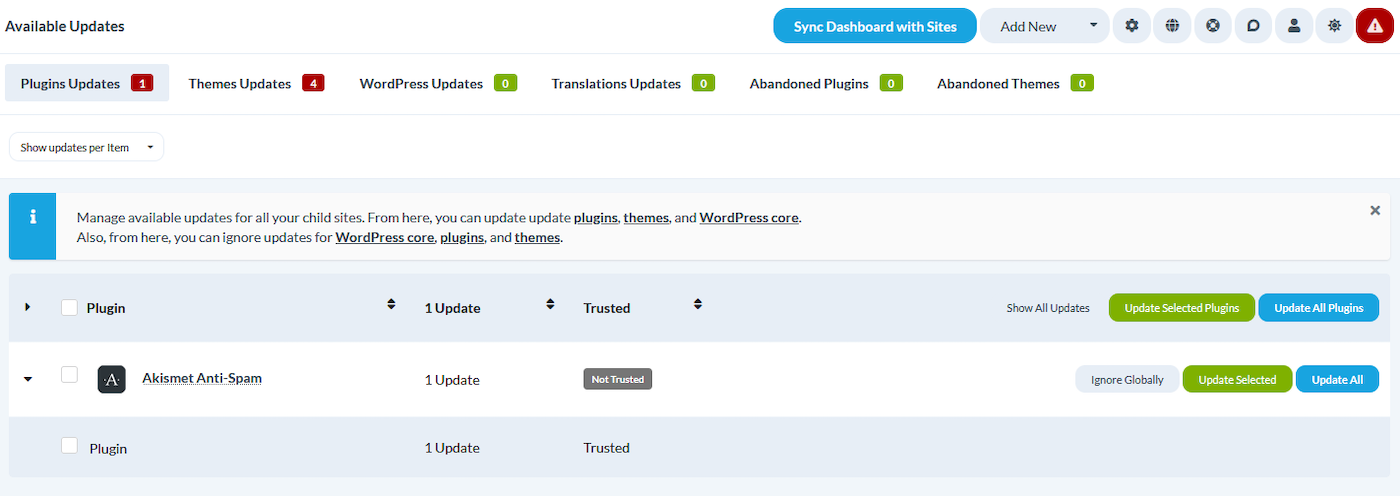Collapse the Akismet Anti-Spam row arrow
This screenshot has width=1400, height=496.
coord(28,379)
